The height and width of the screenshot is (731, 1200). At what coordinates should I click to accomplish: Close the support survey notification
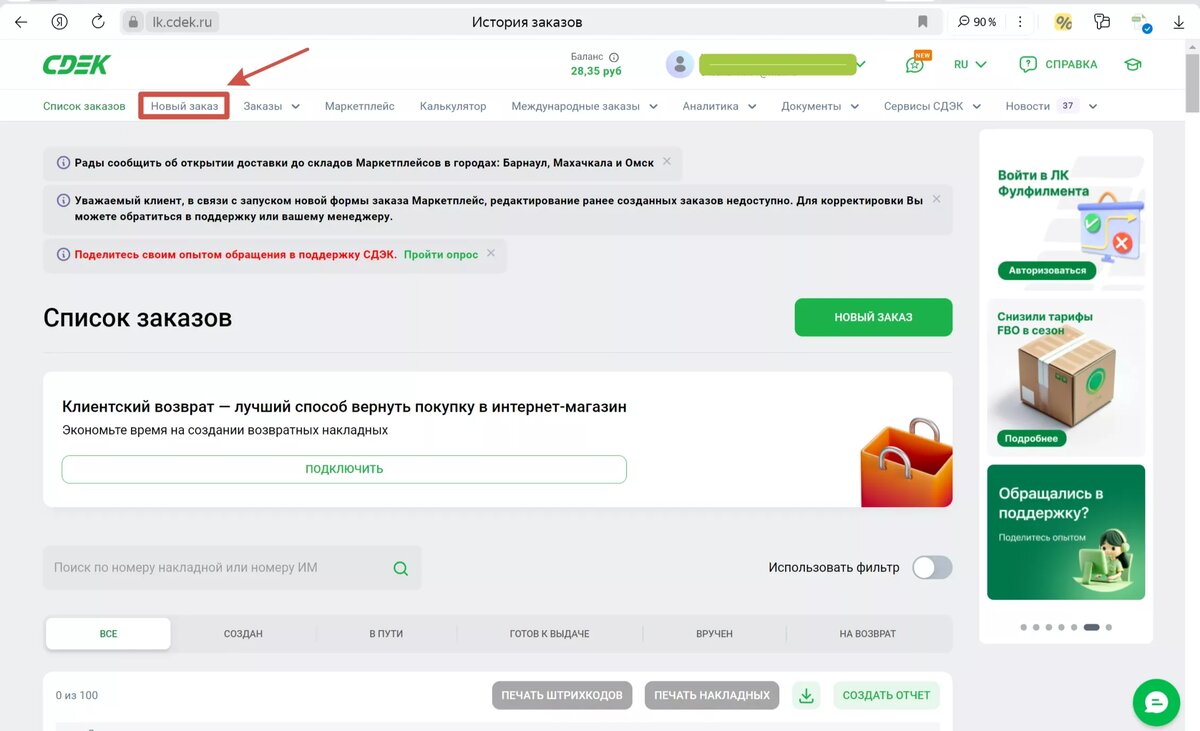pos(491,254)
